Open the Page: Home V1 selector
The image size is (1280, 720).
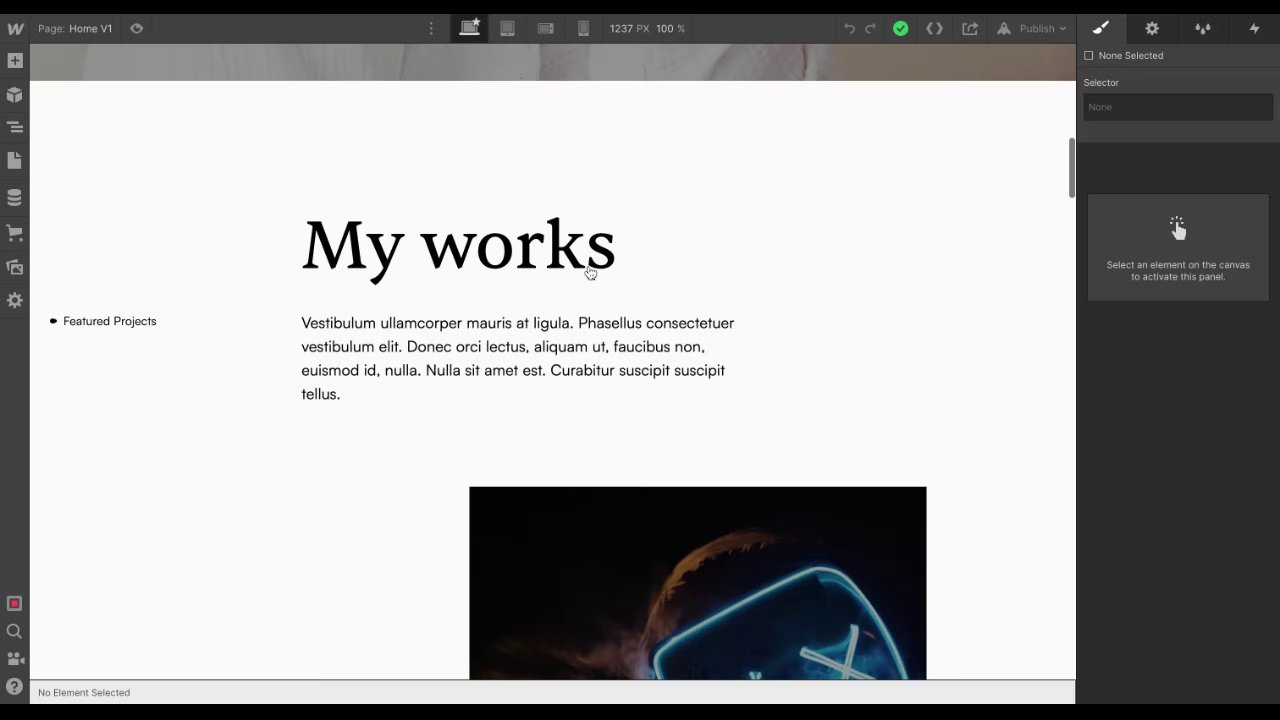75,28
